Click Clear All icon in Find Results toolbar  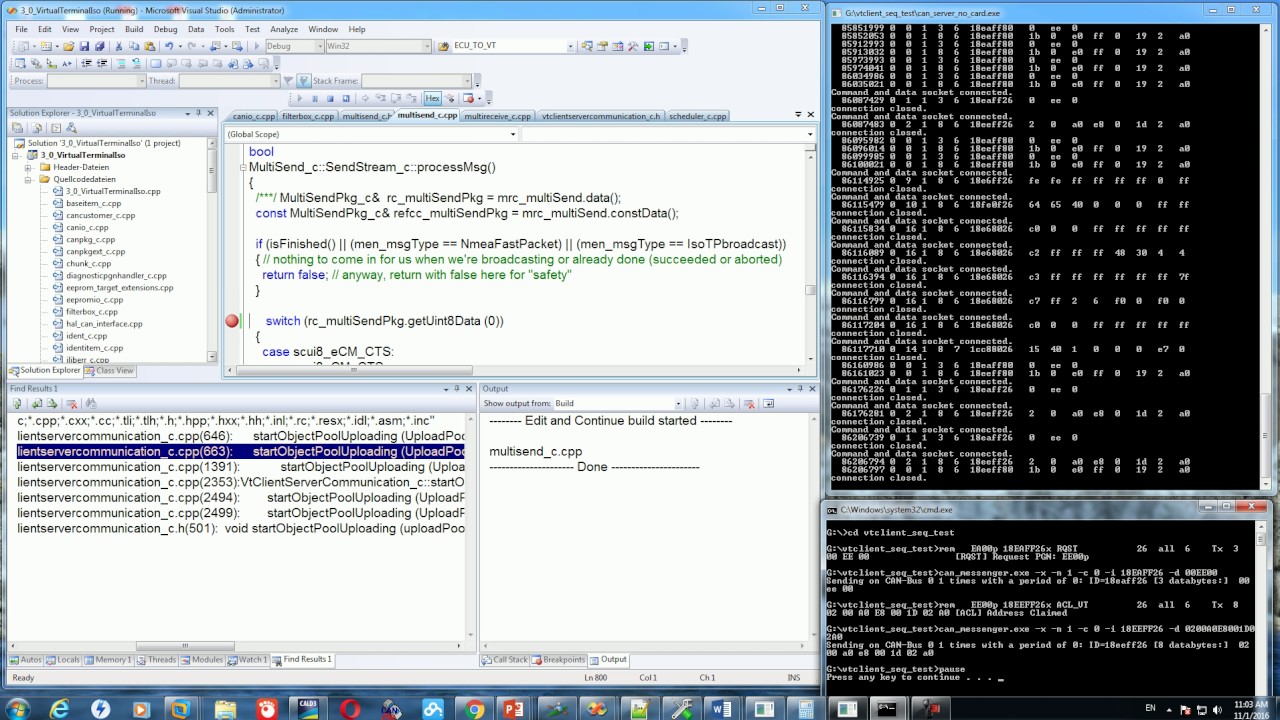71,403
